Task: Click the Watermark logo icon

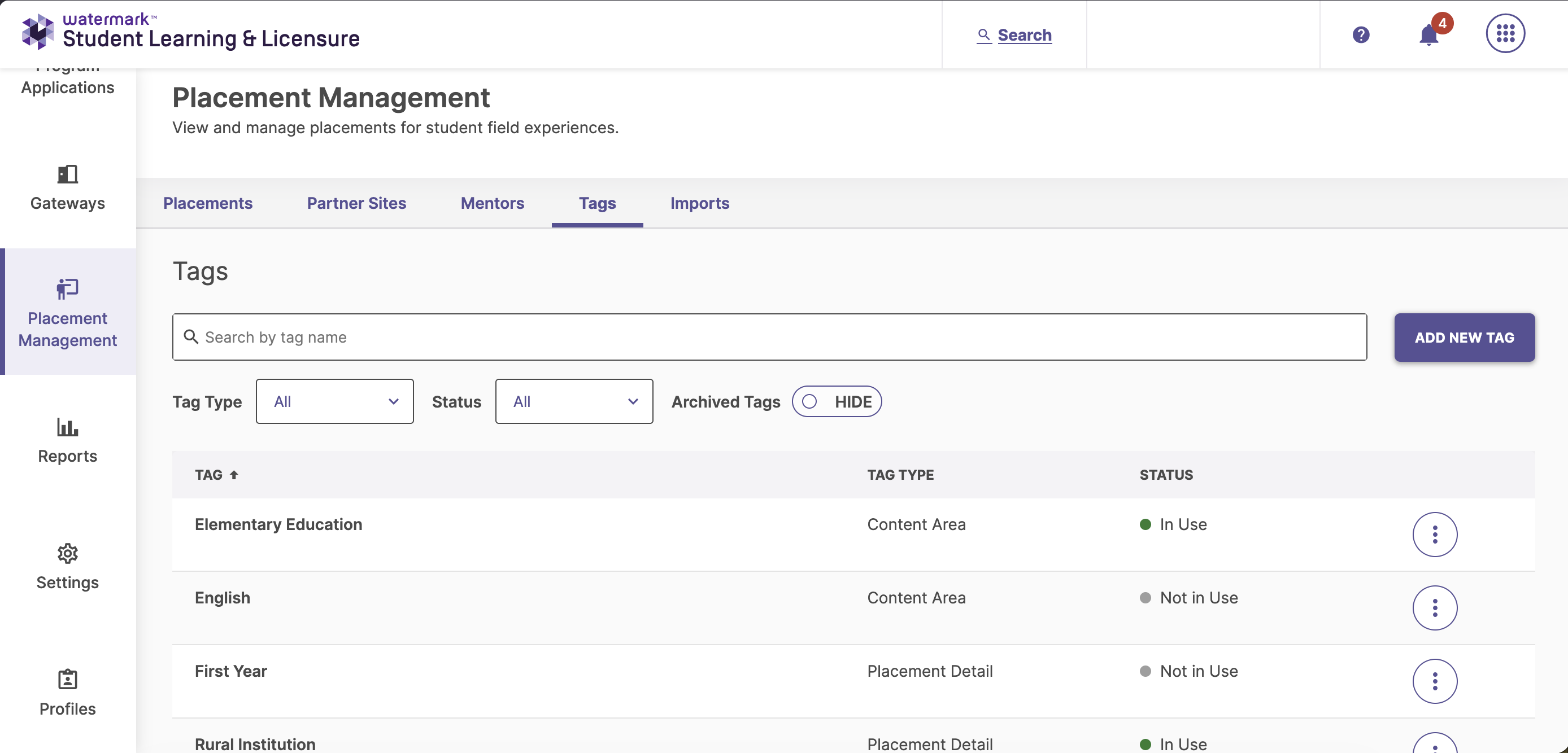Action: point(38,31)
